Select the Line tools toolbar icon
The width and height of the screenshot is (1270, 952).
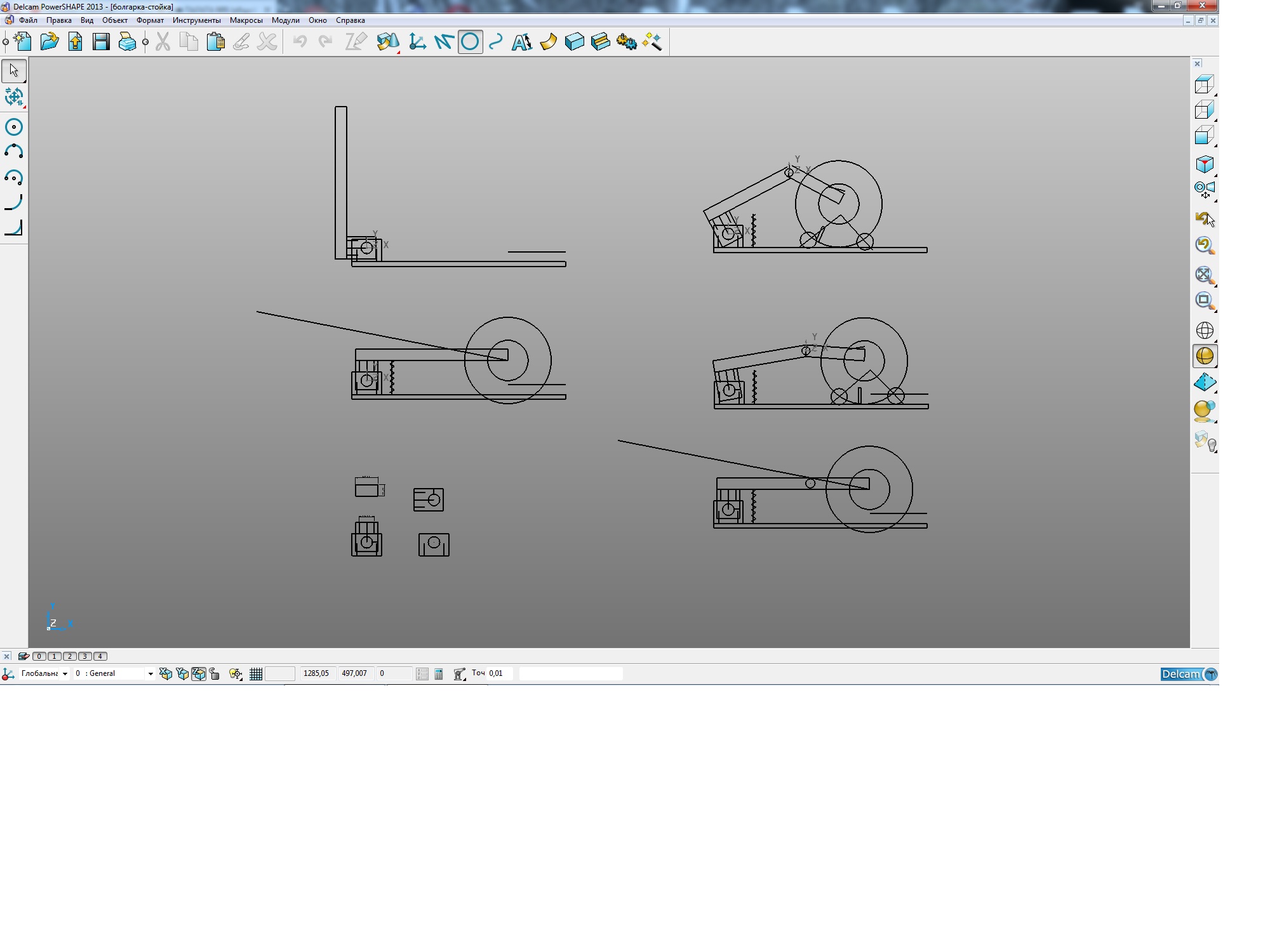tap(444, 43)
